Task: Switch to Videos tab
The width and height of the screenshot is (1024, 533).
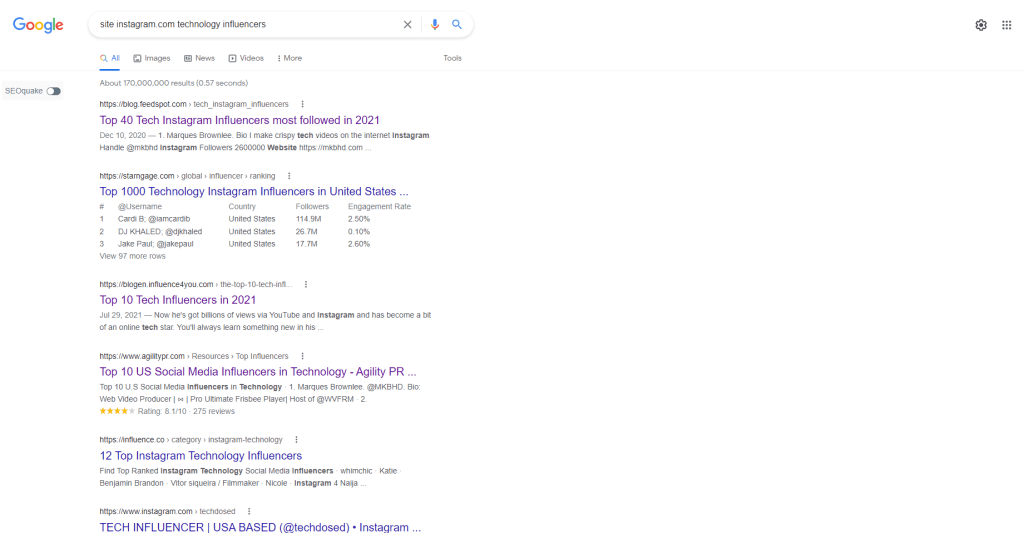Action: (246, 58)
